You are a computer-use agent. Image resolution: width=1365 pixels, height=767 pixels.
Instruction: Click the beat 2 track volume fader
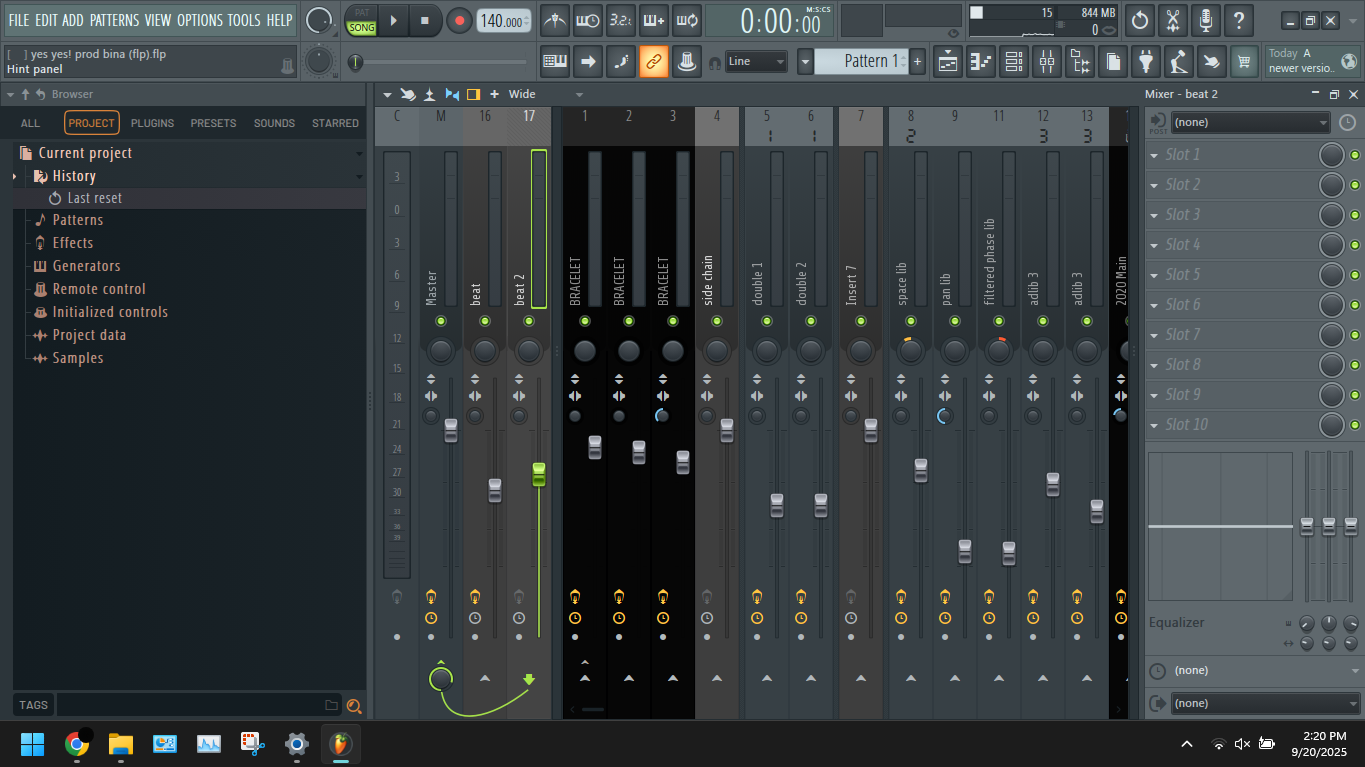539,475
